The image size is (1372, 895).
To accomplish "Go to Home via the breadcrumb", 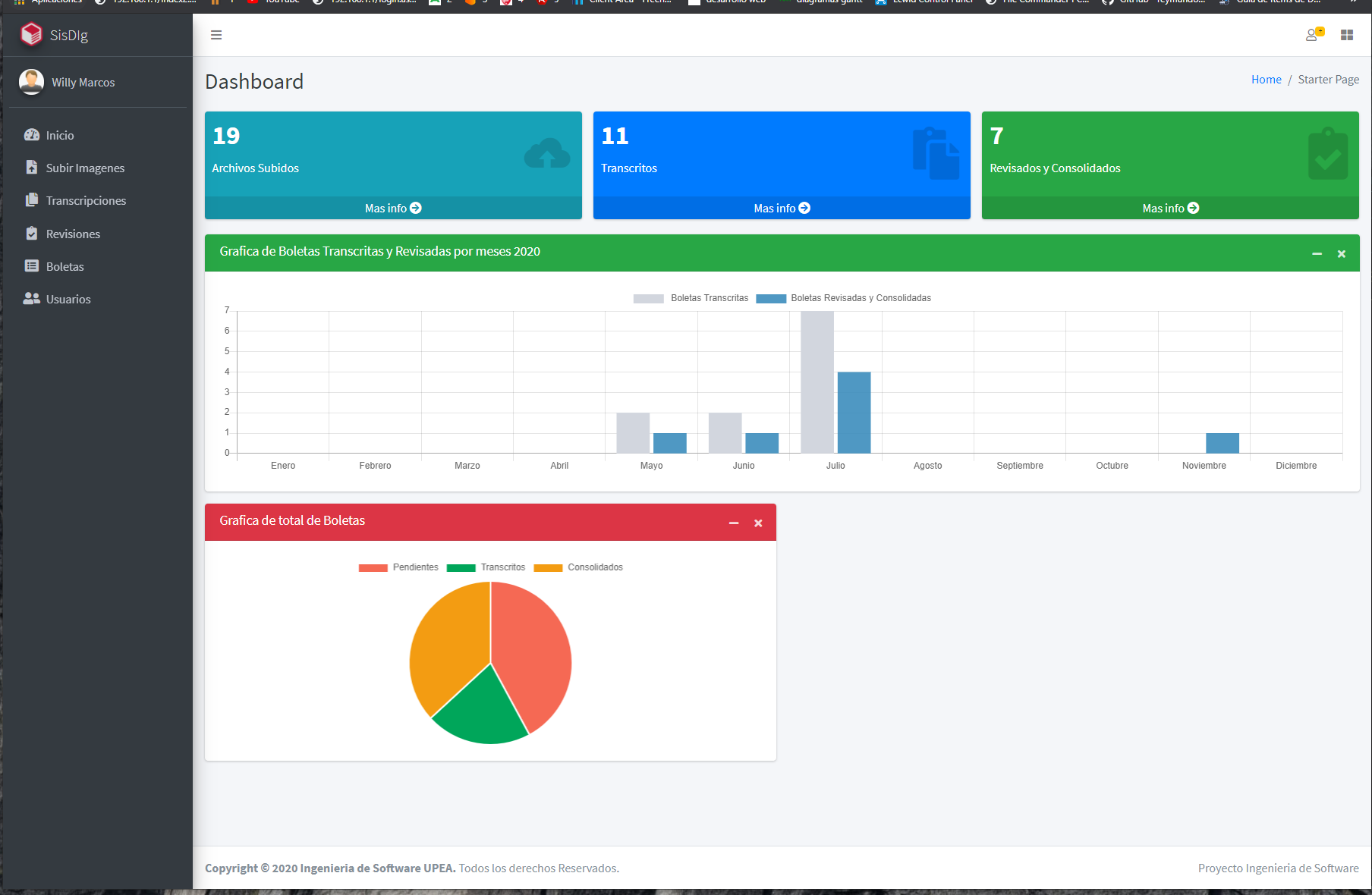I will tap(1266, 79).
